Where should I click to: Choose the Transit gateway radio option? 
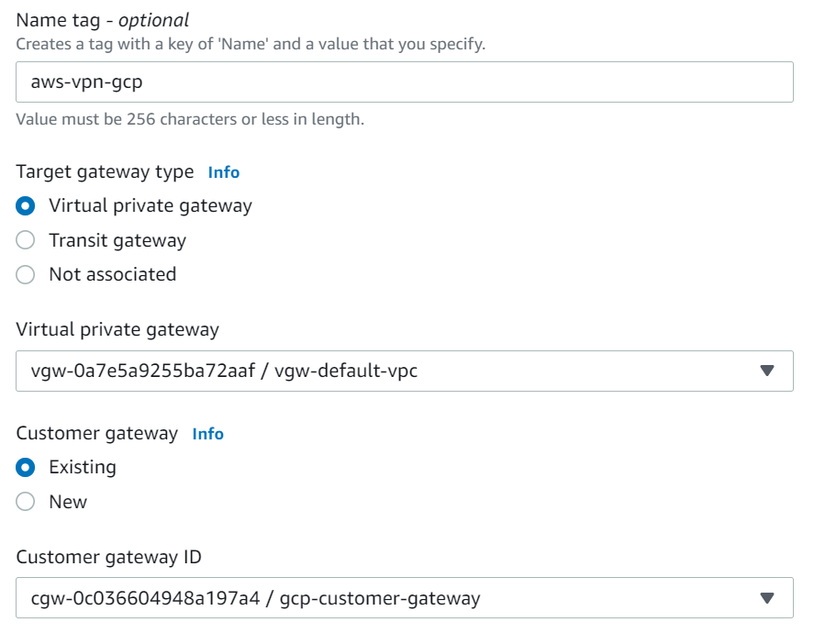point(27,240)
